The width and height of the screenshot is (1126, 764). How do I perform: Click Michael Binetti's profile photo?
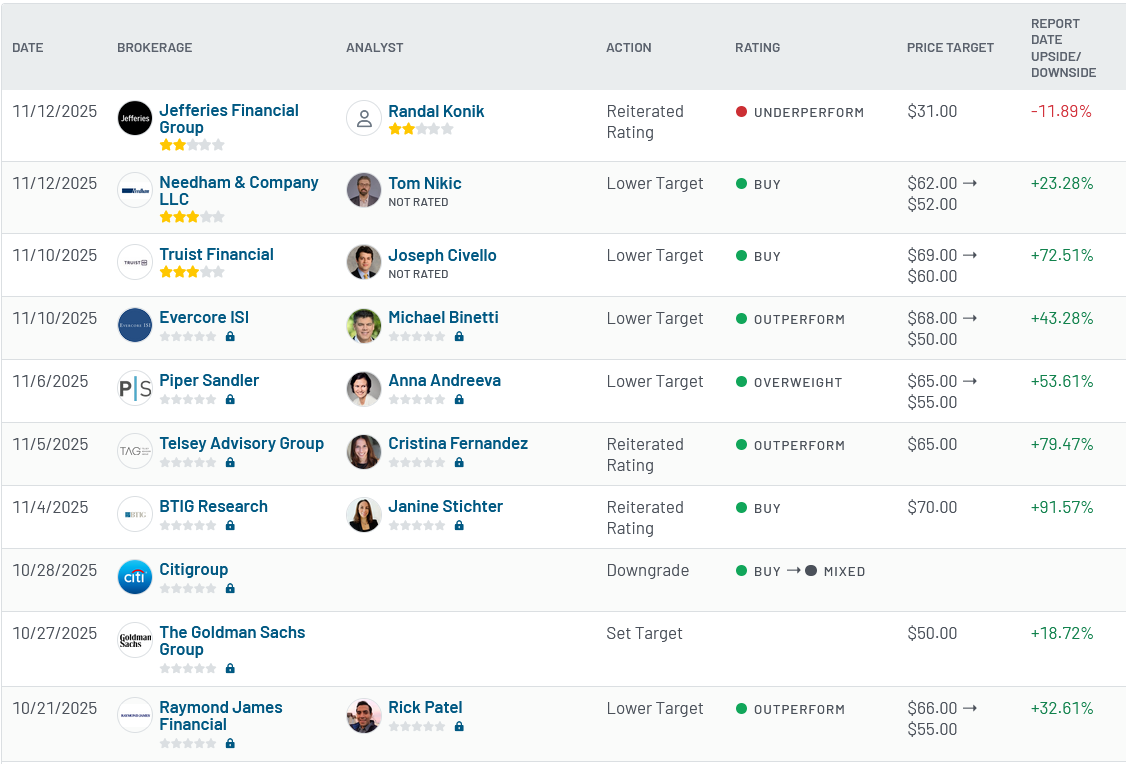click(x=364, y=325)
